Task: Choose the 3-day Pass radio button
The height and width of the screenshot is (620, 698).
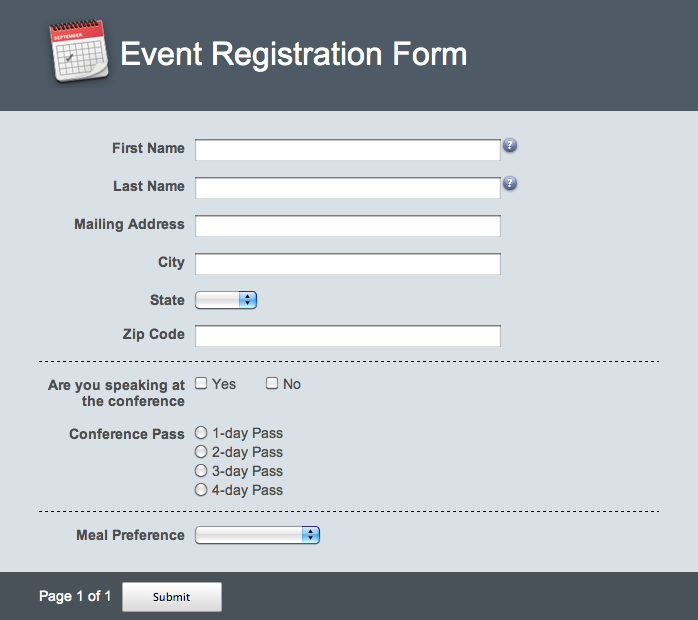Action: pos(201,470)
